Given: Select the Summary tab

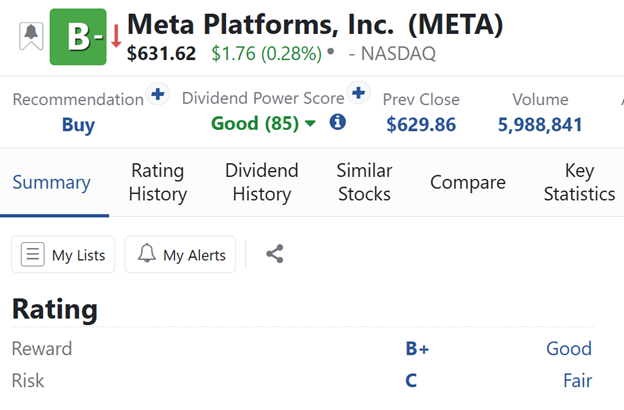Looking at the screenshot, I should click(51, 182).
